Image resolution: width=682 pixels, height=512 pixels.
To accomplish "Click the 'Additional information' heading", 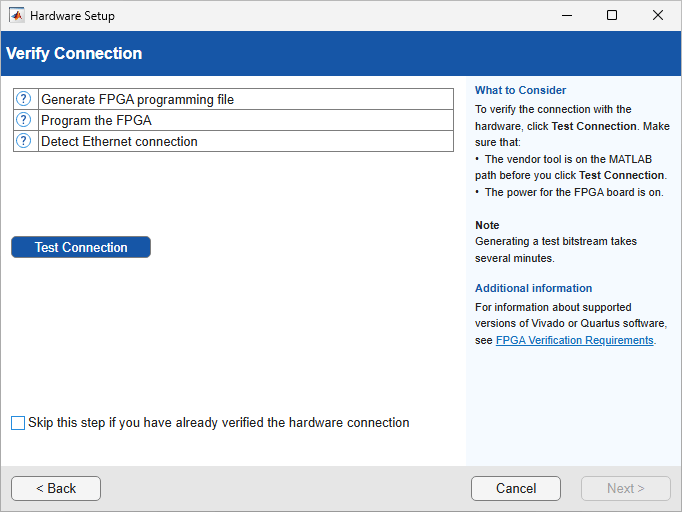I will pyautogui.click(x=533, y=288).
